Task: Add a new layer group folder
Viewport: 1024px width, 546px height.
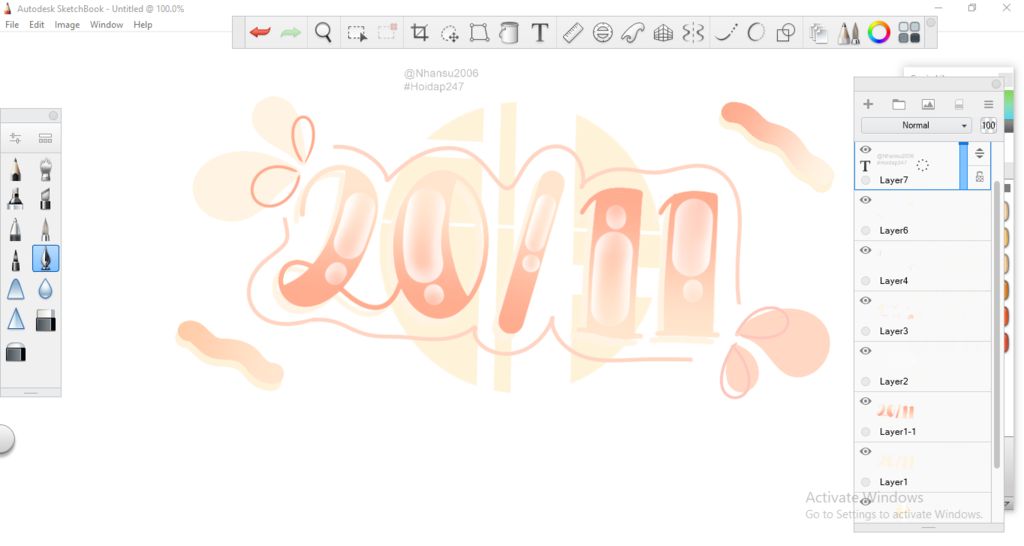Action: pos(899,104)
